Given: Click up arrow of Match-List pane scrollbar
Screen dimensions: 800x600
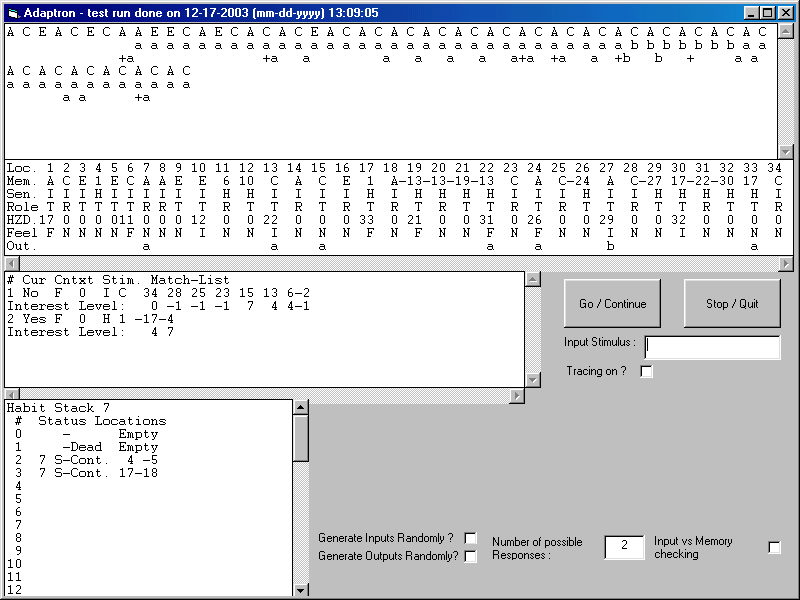Looking at the screenshot, I should pos(533,279).
